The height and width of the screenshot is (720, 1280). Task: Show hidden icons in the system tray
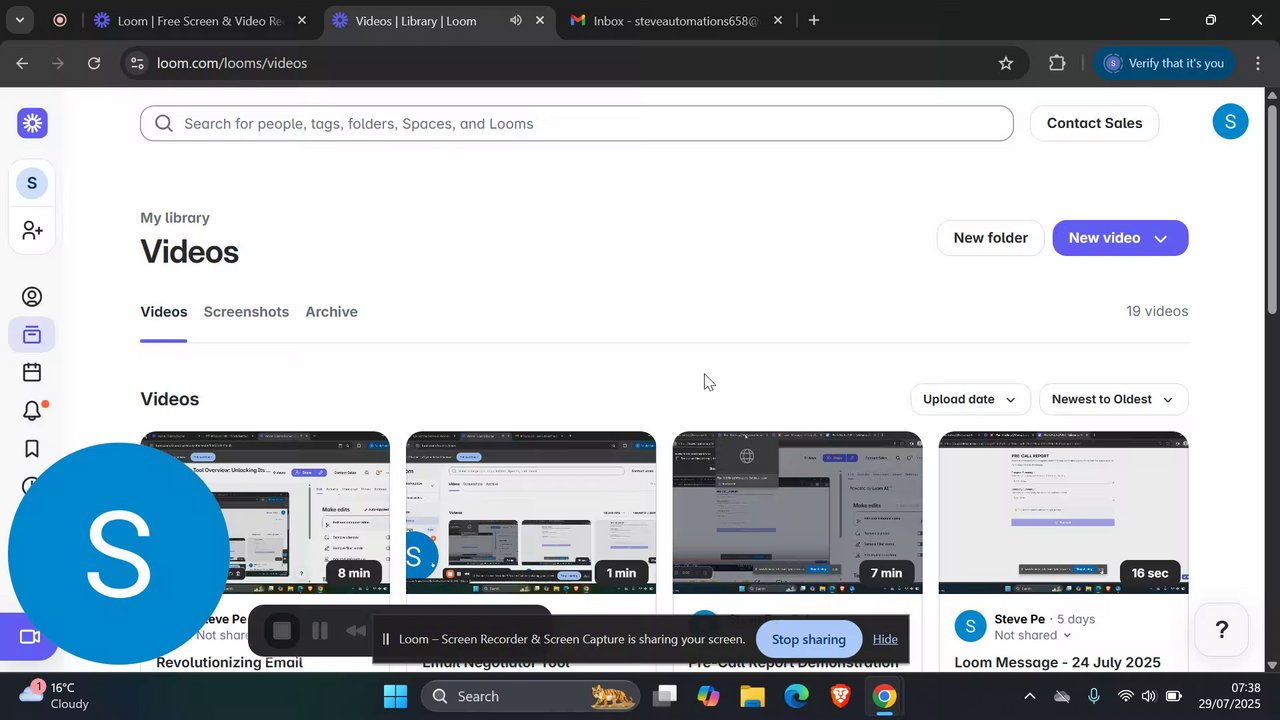1030,696
